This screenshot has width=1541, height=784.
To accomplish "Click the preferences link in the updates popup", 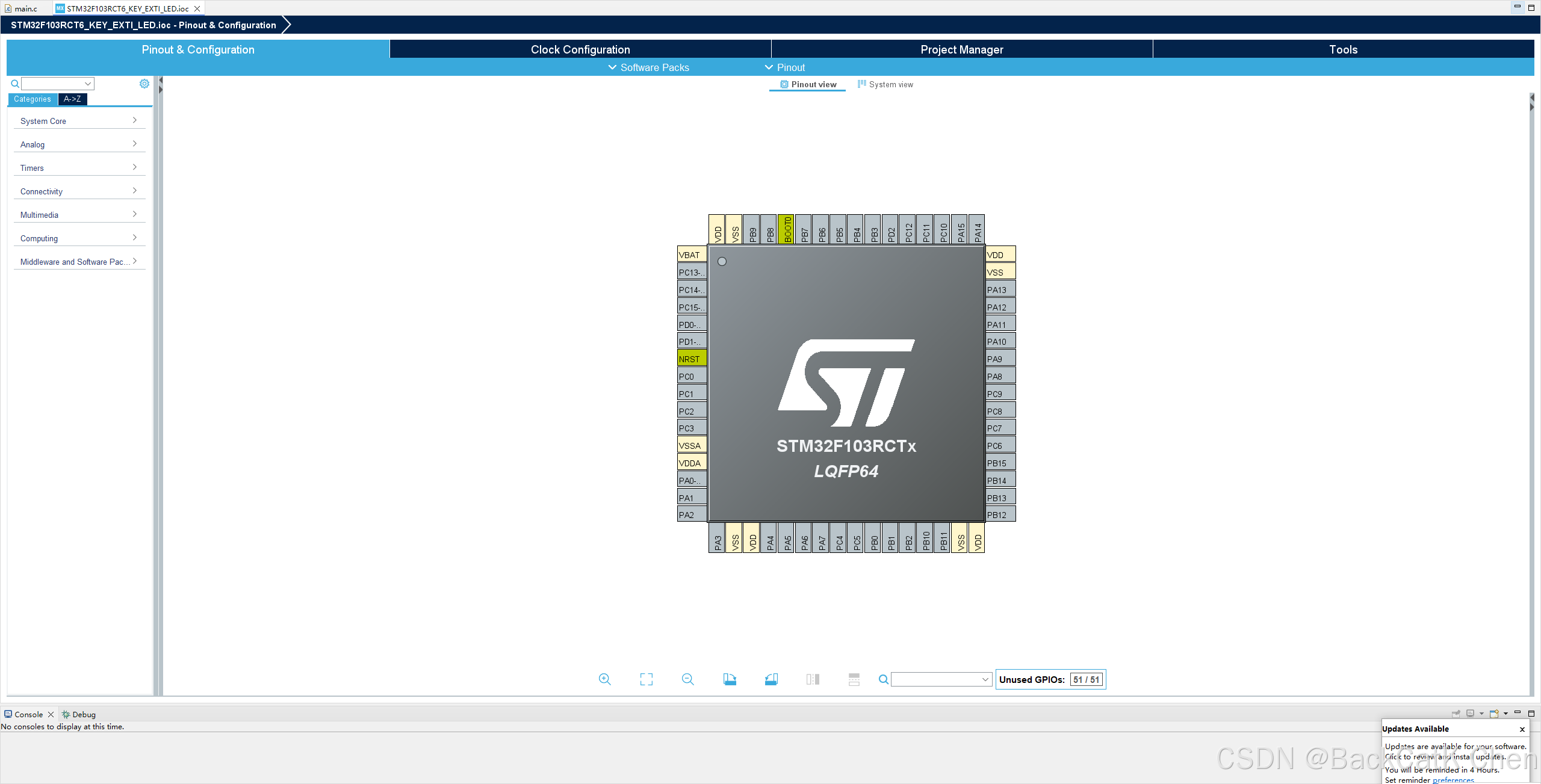I will tap(1453, 780).
